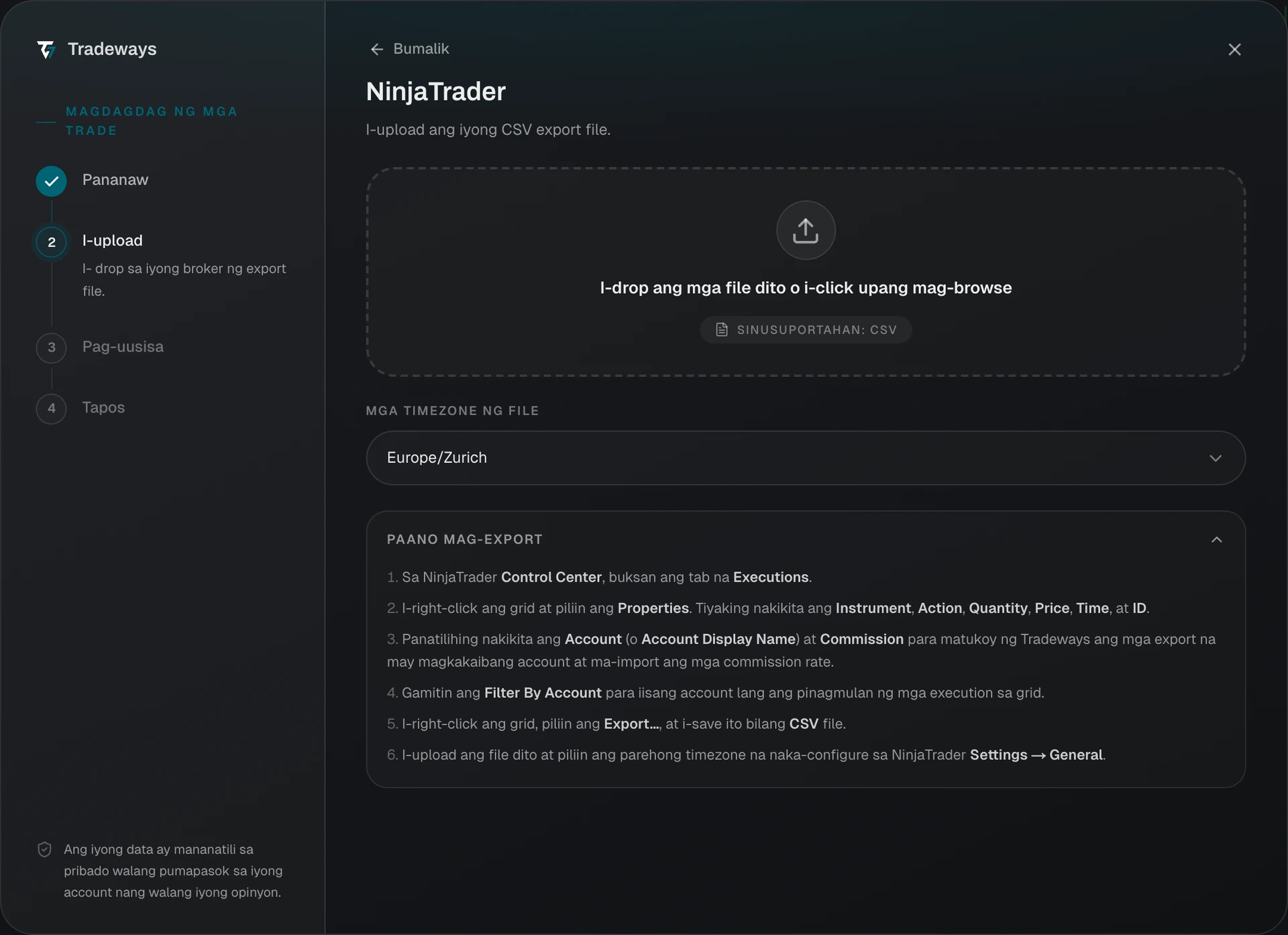Click the Tradeways logo icon
Screen dimensions: 1288x935
click(x=46, y=50)
